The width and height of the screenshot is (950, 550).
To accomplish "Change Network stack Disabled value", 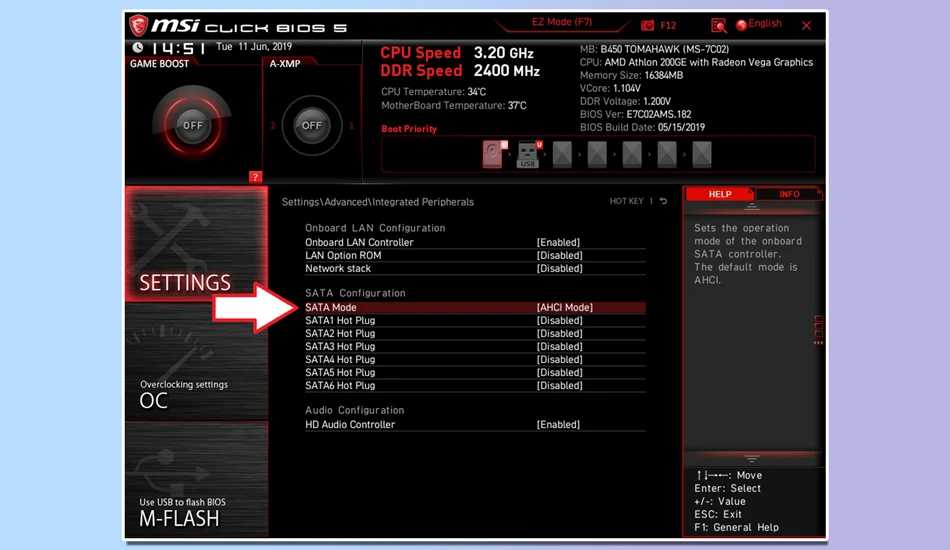I will (x=559, y=268).
